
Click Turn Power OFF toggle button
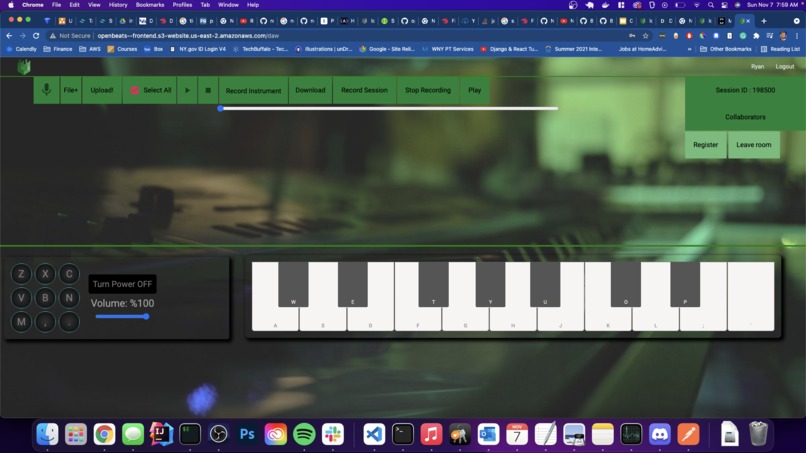122,284
